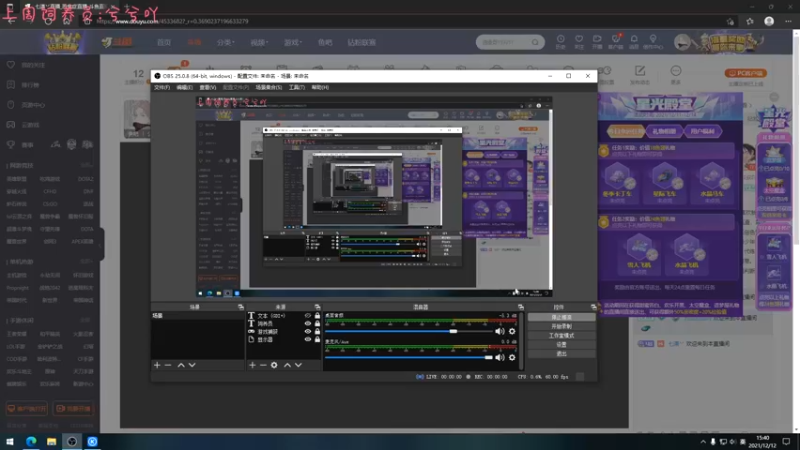The width and height of the screenshot is (800, 450).
Task: Remove selected source with the minus icon
Action: (263, 365)
